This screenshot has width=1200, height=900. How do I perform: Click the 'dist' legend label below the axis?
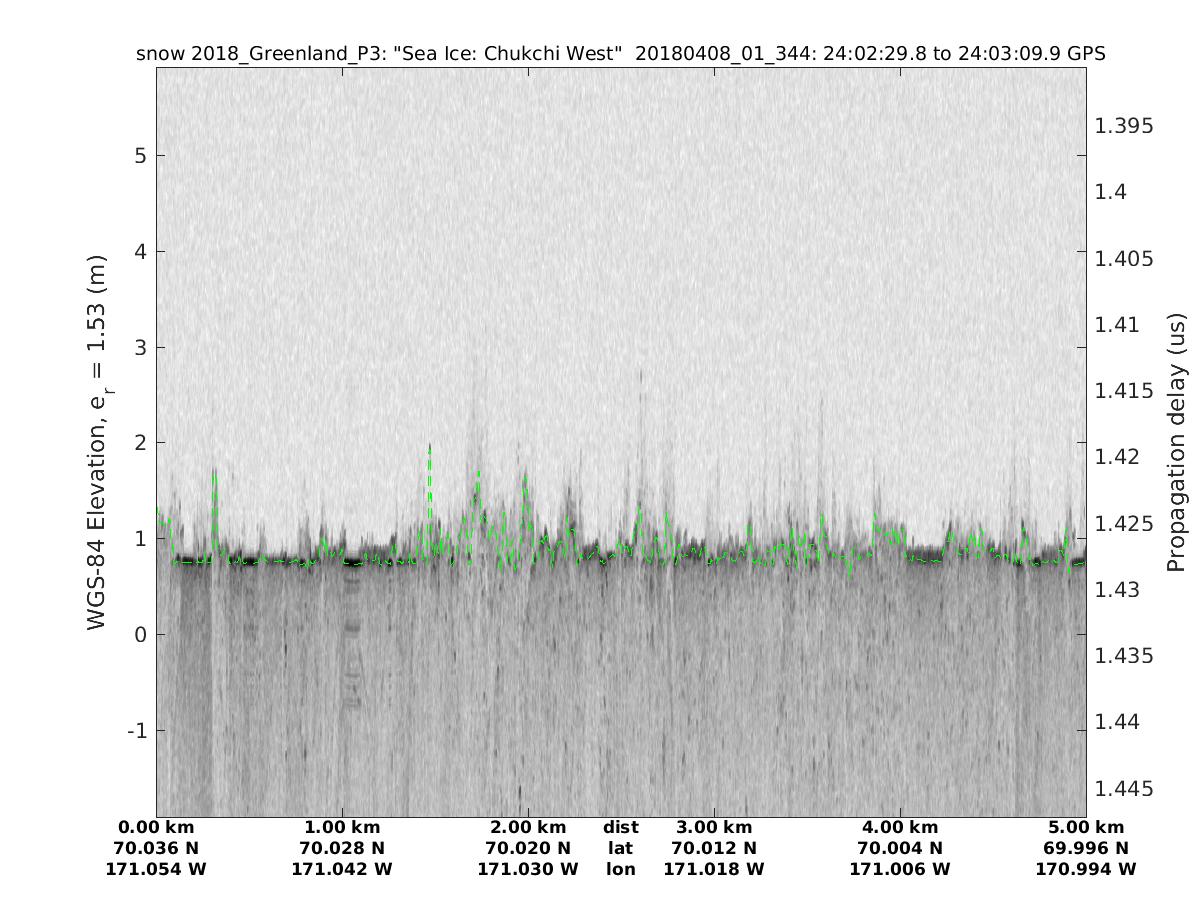pyautogui.click(x=621, y=828)
